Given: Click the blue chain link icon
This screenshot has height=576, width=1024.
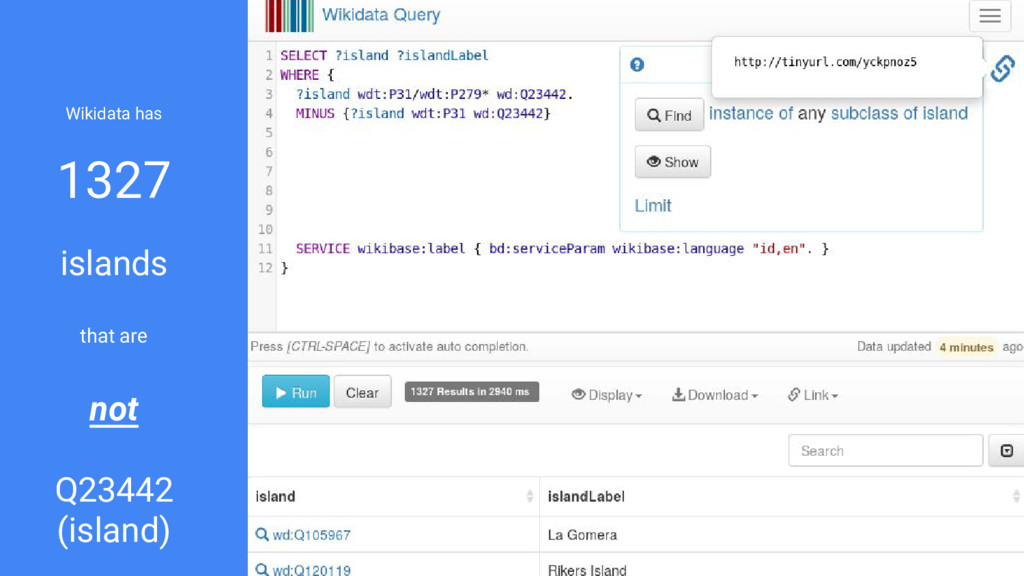Looking at the screenshot, I should [x=1002, y=69].
